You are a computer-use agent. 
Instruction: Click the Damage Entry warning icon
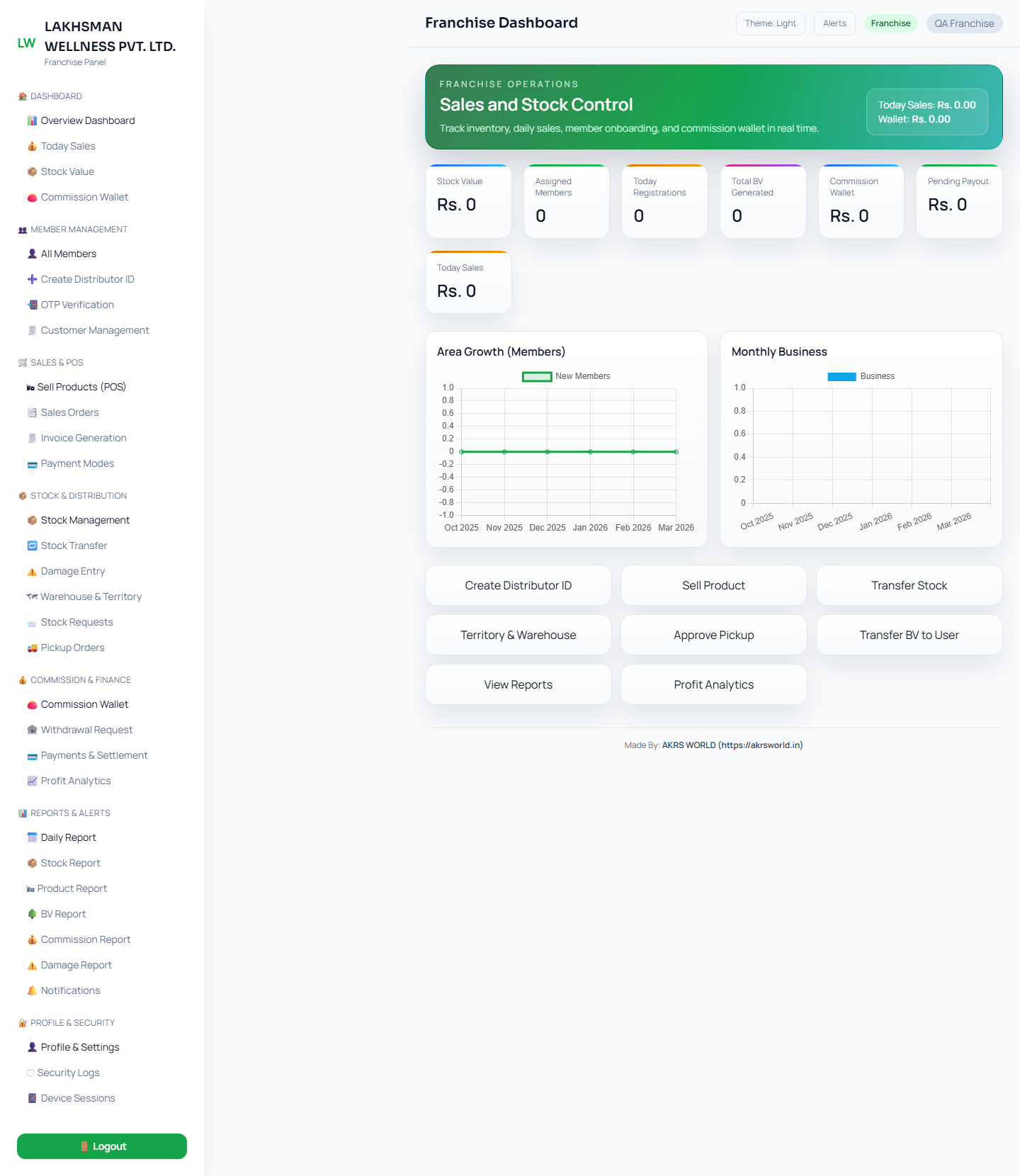pyautogui.click(x=32, y=572)
